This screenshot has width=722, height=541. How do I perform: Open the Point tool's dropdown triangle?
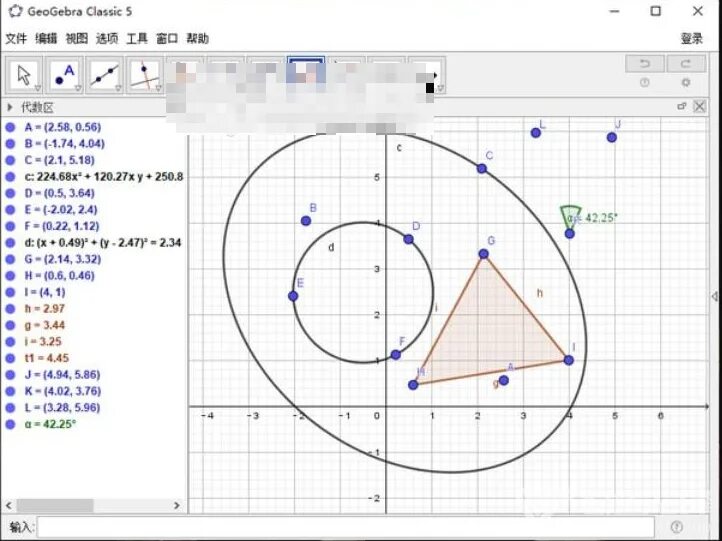pyautogui.click(x=78, y=88)
